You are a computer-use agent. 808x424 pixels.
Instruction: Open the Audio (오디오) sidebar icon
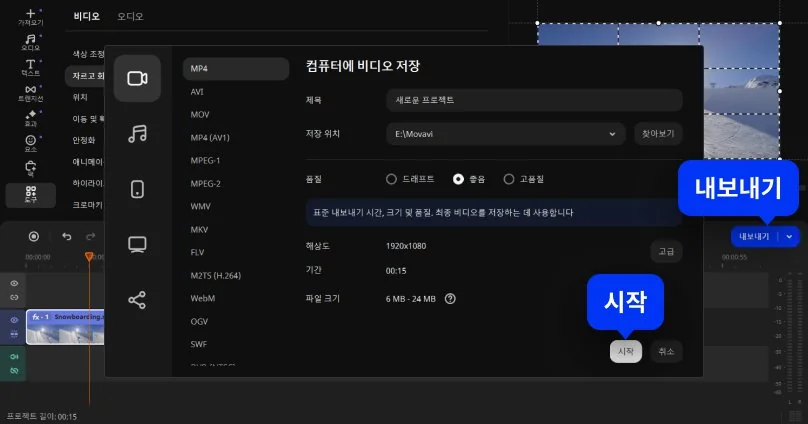tap(30, 42)
